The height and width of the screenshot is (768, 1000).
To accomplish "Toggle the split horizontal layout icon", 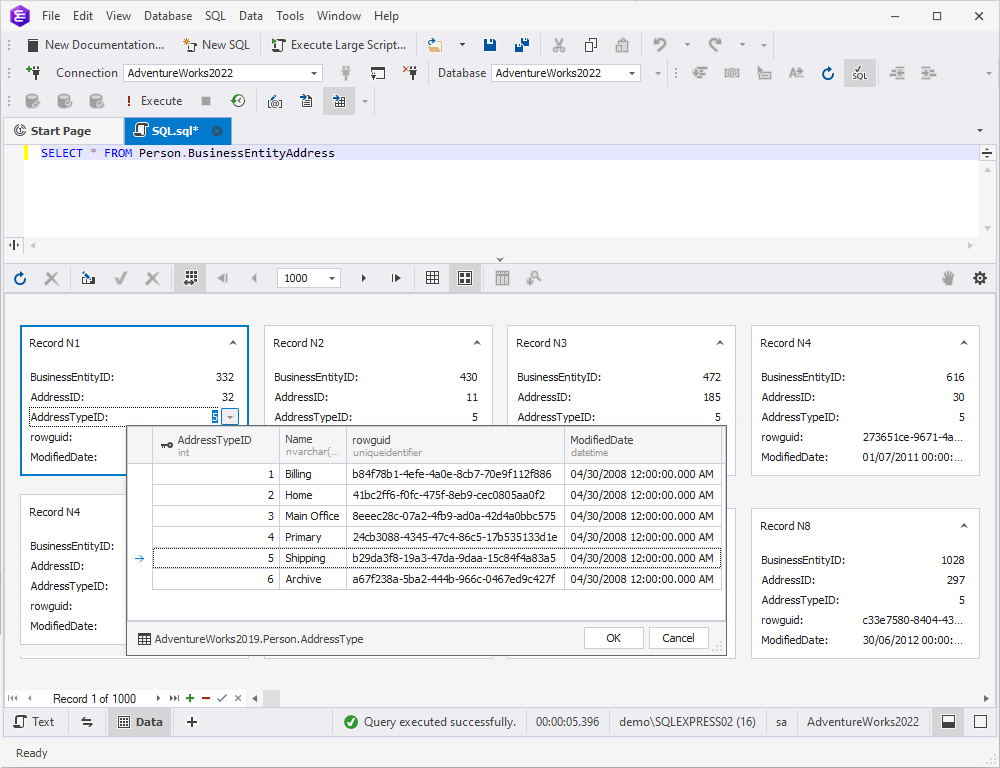I will (948, 722).
